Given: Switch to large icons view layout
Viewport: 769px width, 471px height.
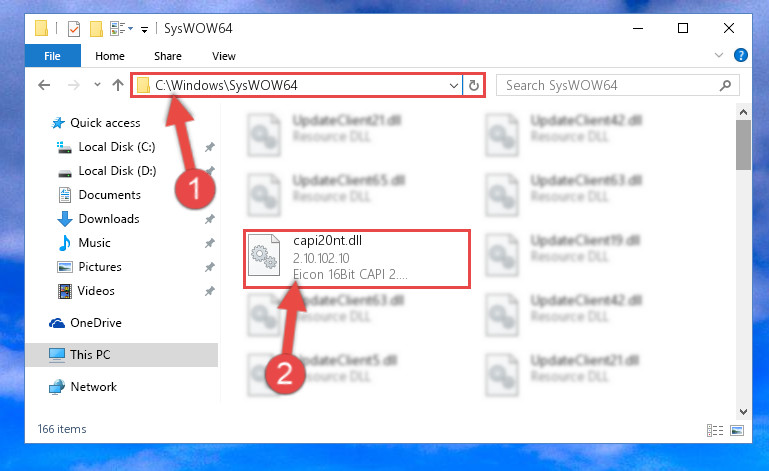Looking at the screenshot, I should (737, 430).
